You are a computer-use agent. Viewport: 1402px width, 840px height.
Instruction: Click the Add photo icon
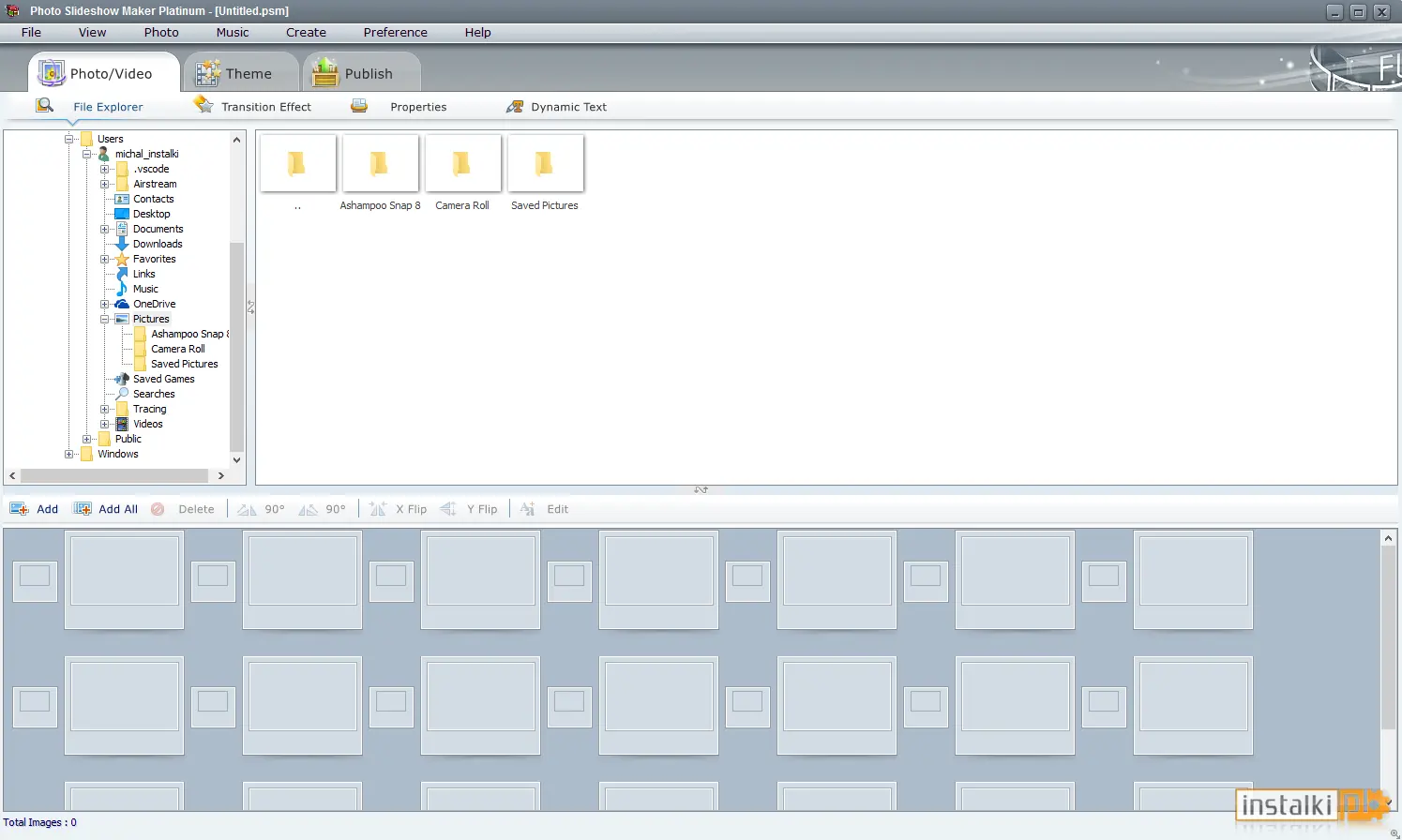(19, 509)
